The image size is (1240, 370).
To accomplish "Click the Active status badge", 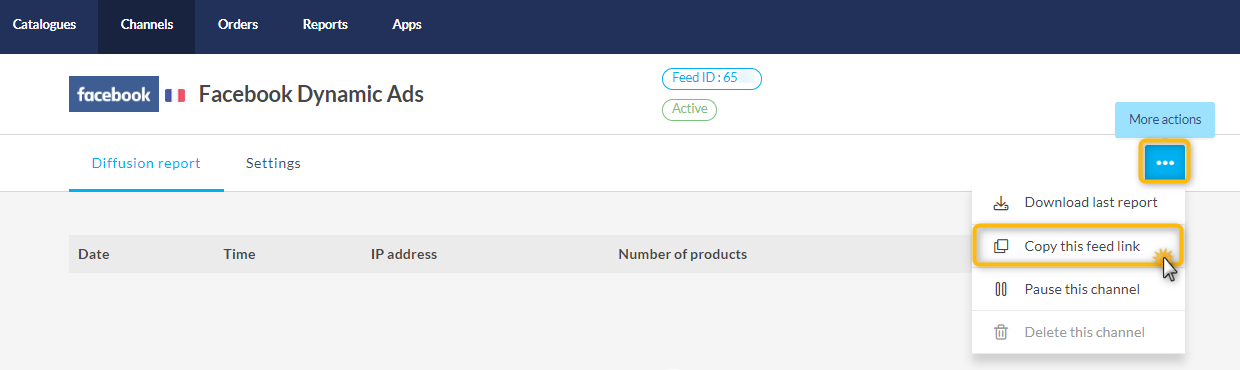I will tap(689, 109).
